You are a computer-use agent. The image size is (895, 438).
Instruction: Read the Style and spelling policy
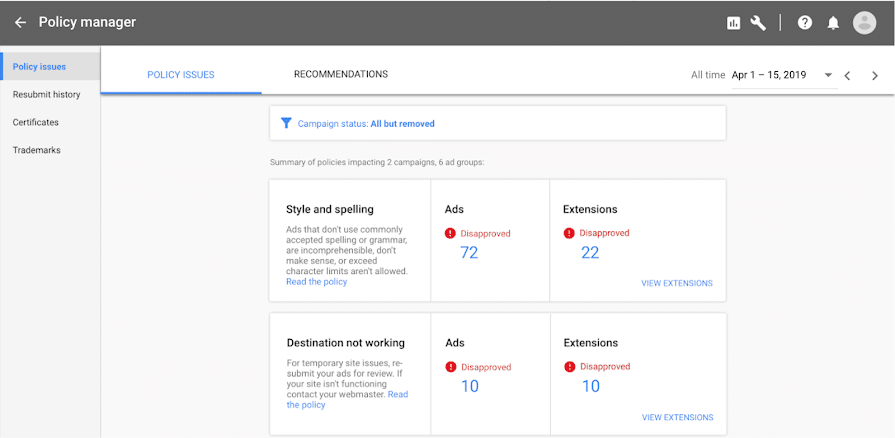pos(316,282)
